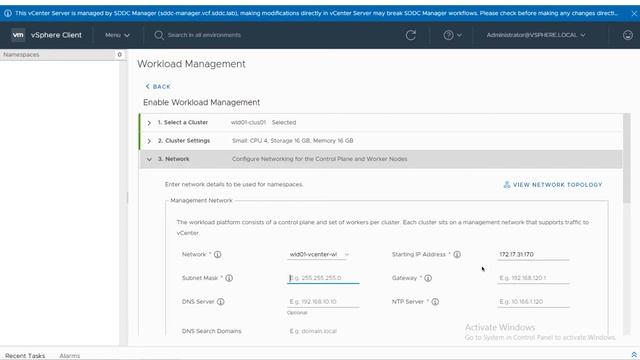Click the vm logo icon
The width and height of the screenshot is (640, 360).
pyautogui.click(x=18, y=35)
